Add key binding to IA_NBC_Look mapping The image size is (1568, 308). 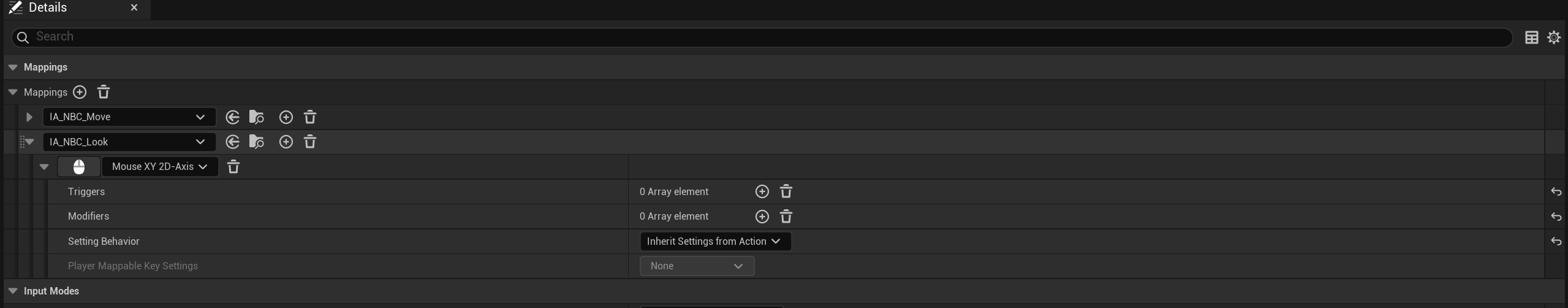(286, 142)
